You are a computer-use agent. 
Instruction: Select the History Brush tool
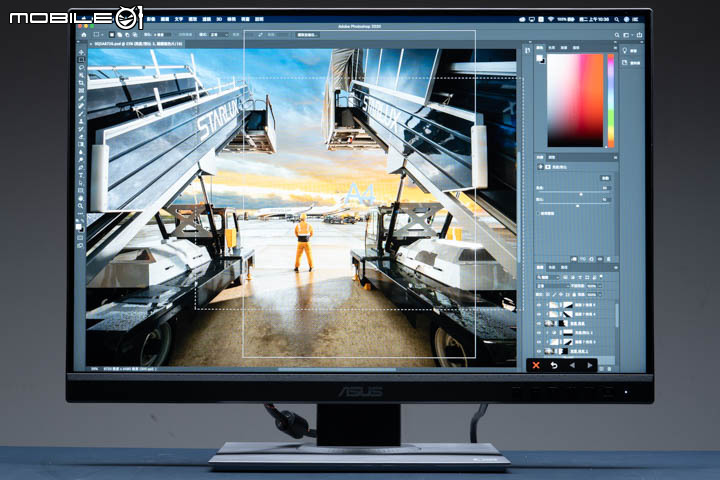point(82,129)
